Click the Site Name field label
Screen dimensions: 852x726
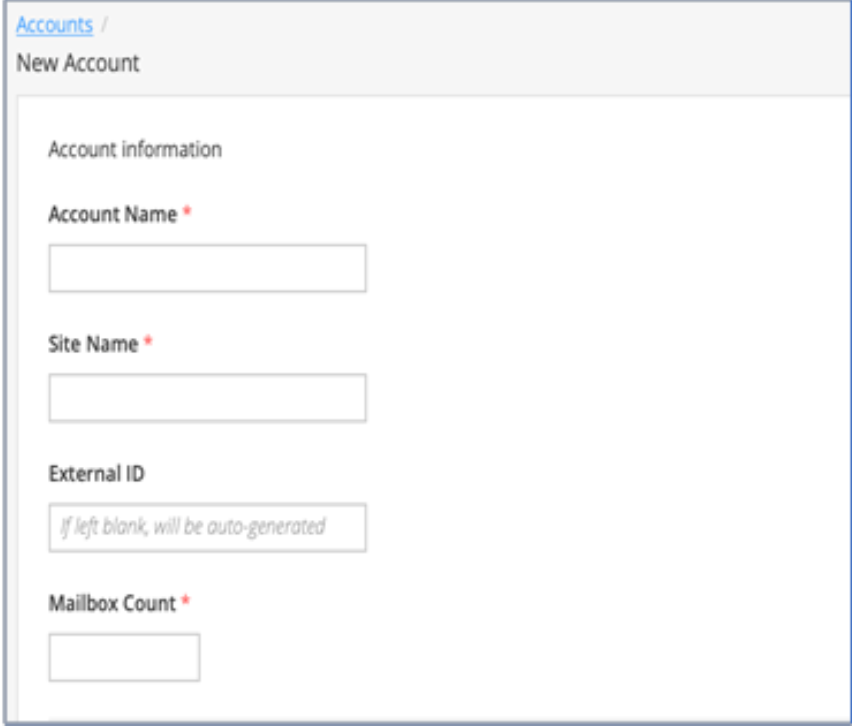[x=93, y=344]
